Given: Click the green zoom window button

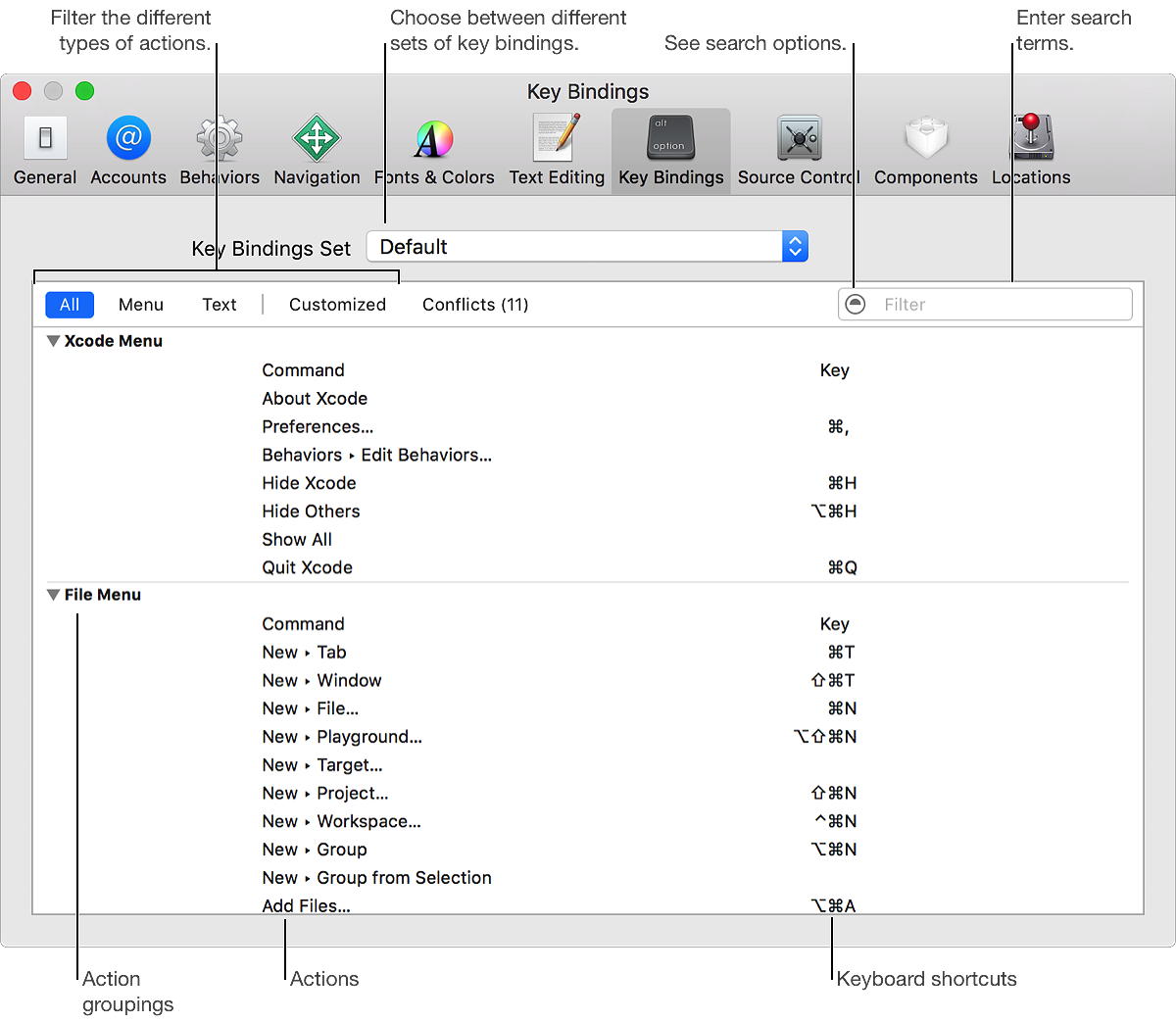Looking at the screenshot, I should (x=85, y=91).
